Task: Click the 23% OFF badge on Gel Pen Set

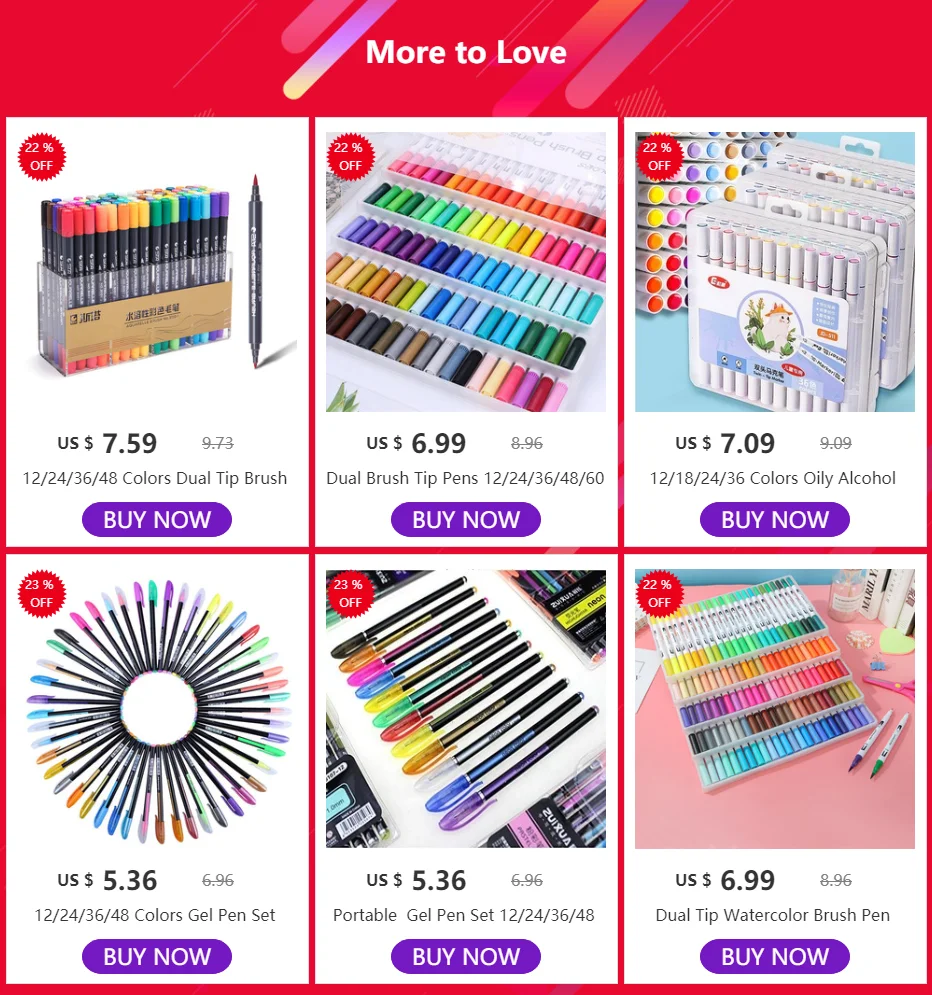Action: pos(41,593)
